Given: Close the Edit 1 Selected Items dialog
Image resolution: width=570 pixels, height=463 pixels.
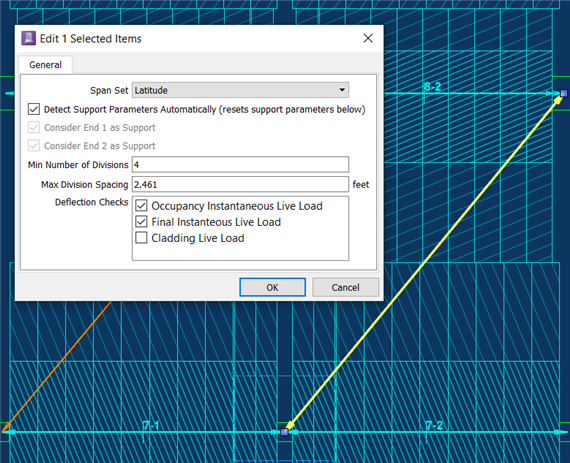Looking at the screenshot, I should point(368,38).
